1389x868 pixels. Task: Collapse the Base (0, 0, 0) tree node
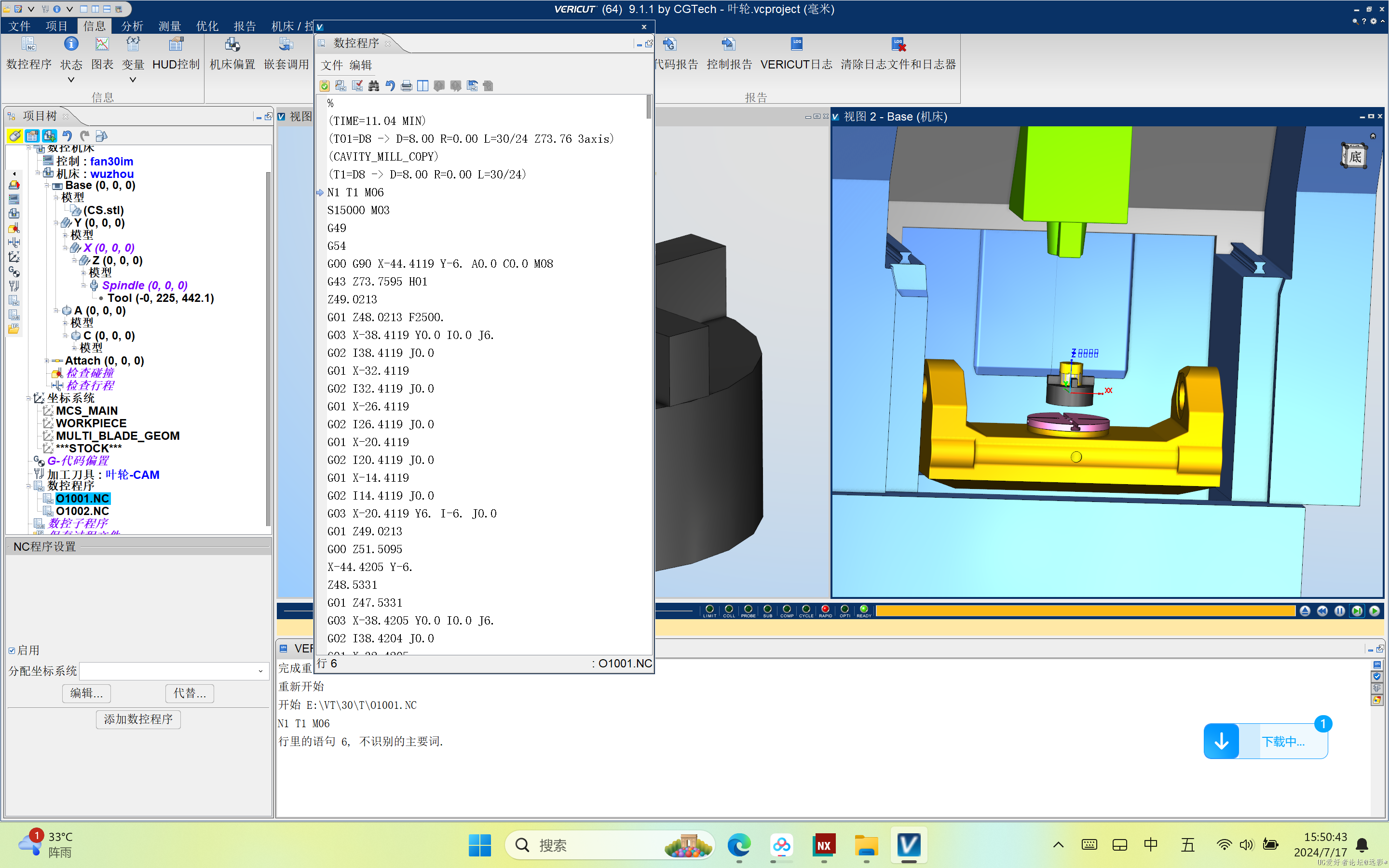click(x=47, y=186)
